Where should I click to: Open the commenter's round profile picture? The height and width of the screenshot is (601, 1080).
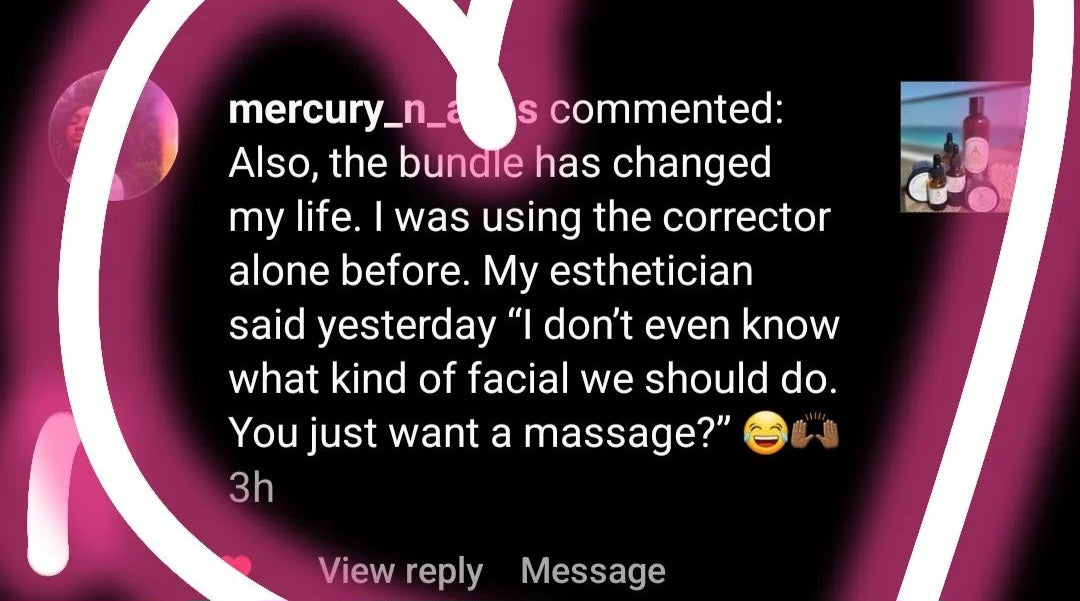(x=114, y=135)
